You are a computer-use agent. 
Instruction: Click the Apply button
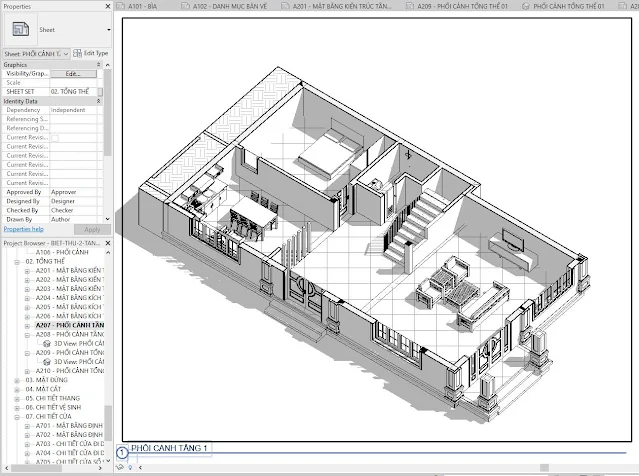(92, 229)
